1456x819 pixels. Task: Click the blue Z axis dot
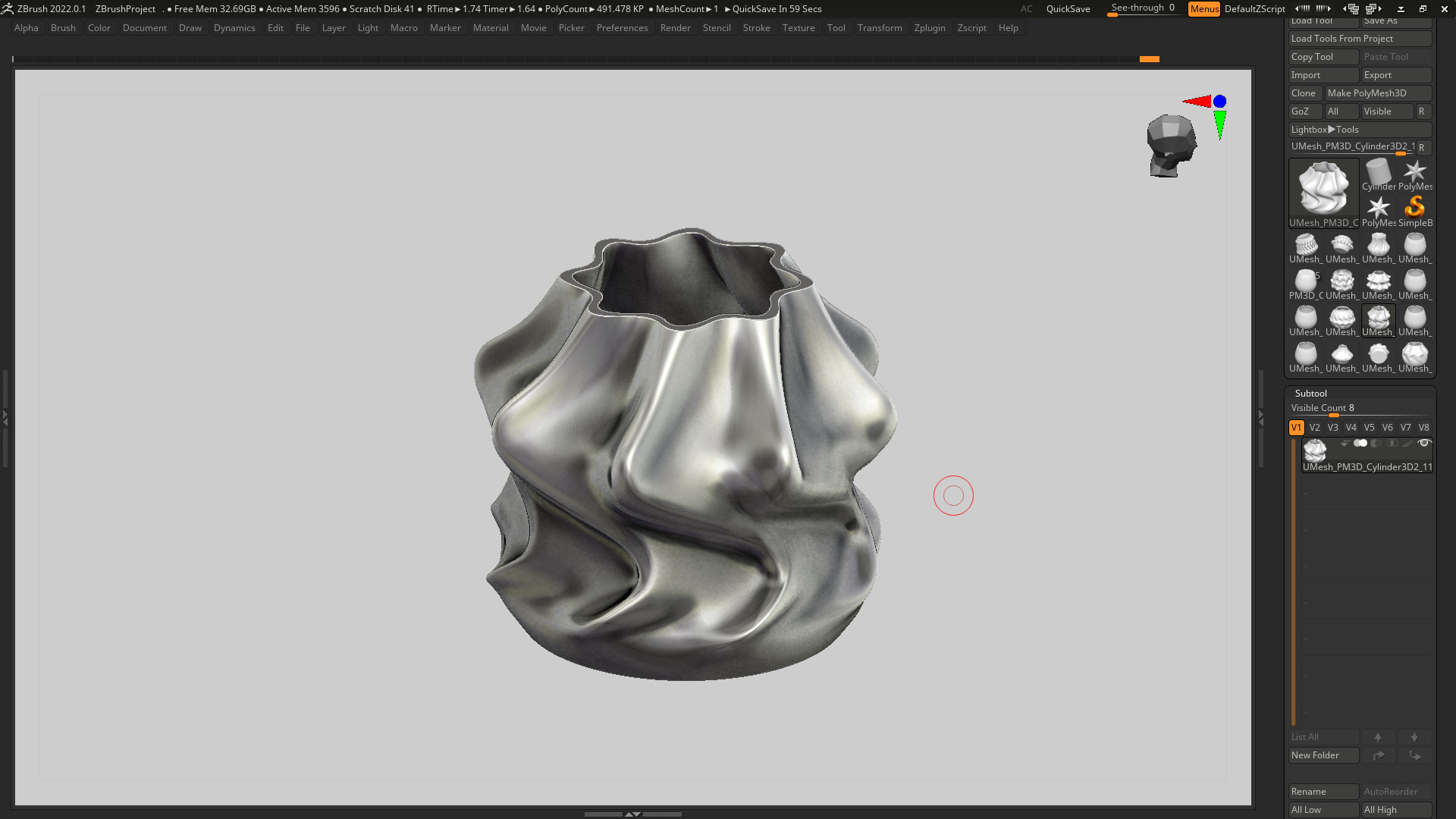click(x=1219, y=101)
